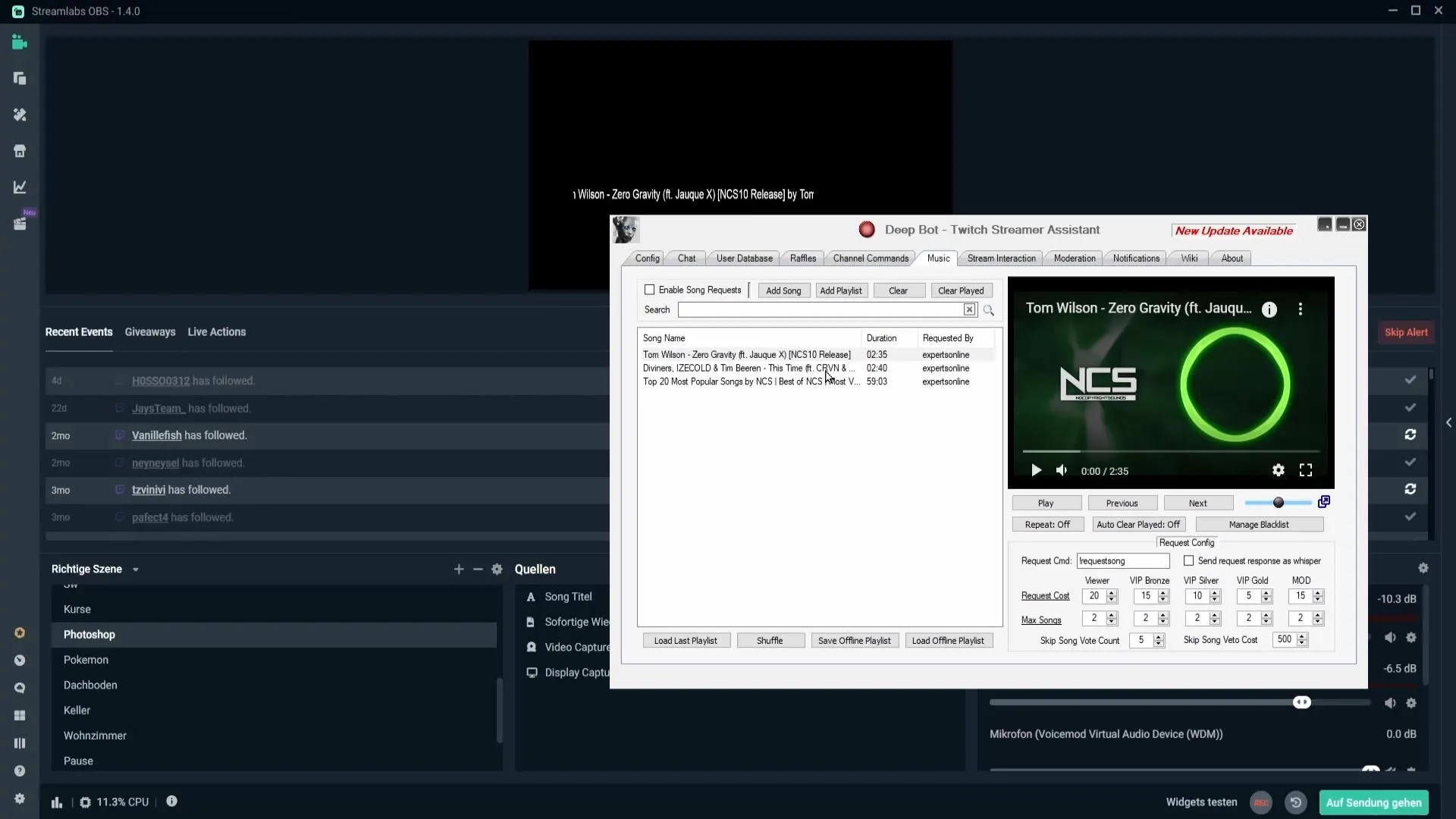
Task: Toggle Auto Clear Played: Off
Action: (1138, 525)
